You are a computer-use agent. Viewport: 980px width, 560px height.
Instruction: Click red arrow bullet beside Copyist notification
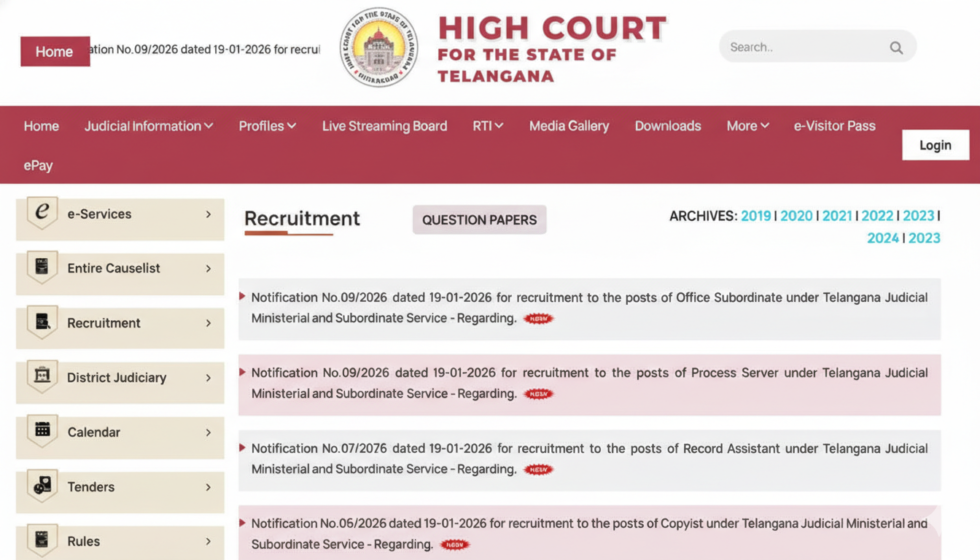[242, 522]
